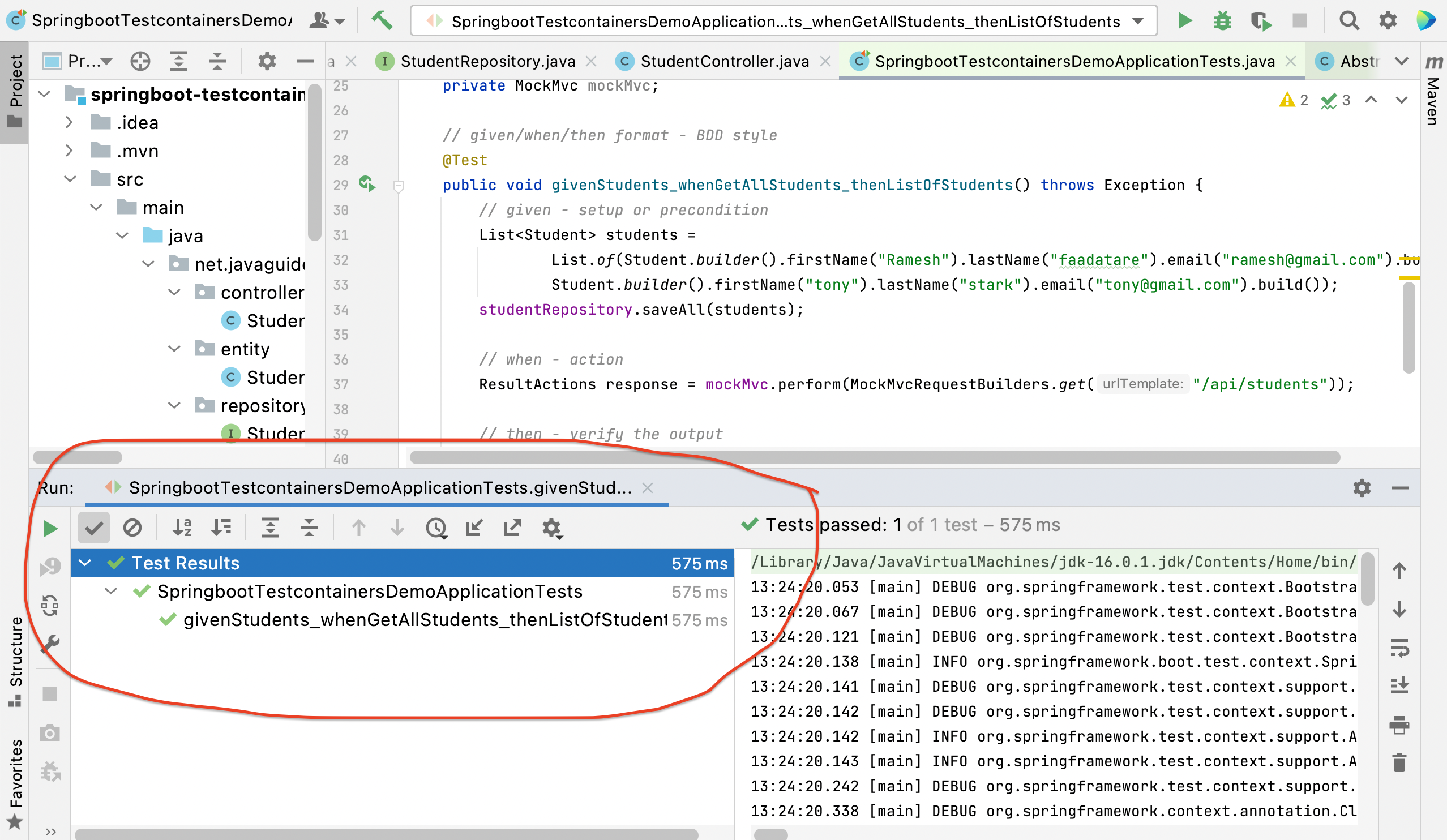Select the Test Results root row
The width and height of the screenshot is (1447, 840).
(402, 563)
